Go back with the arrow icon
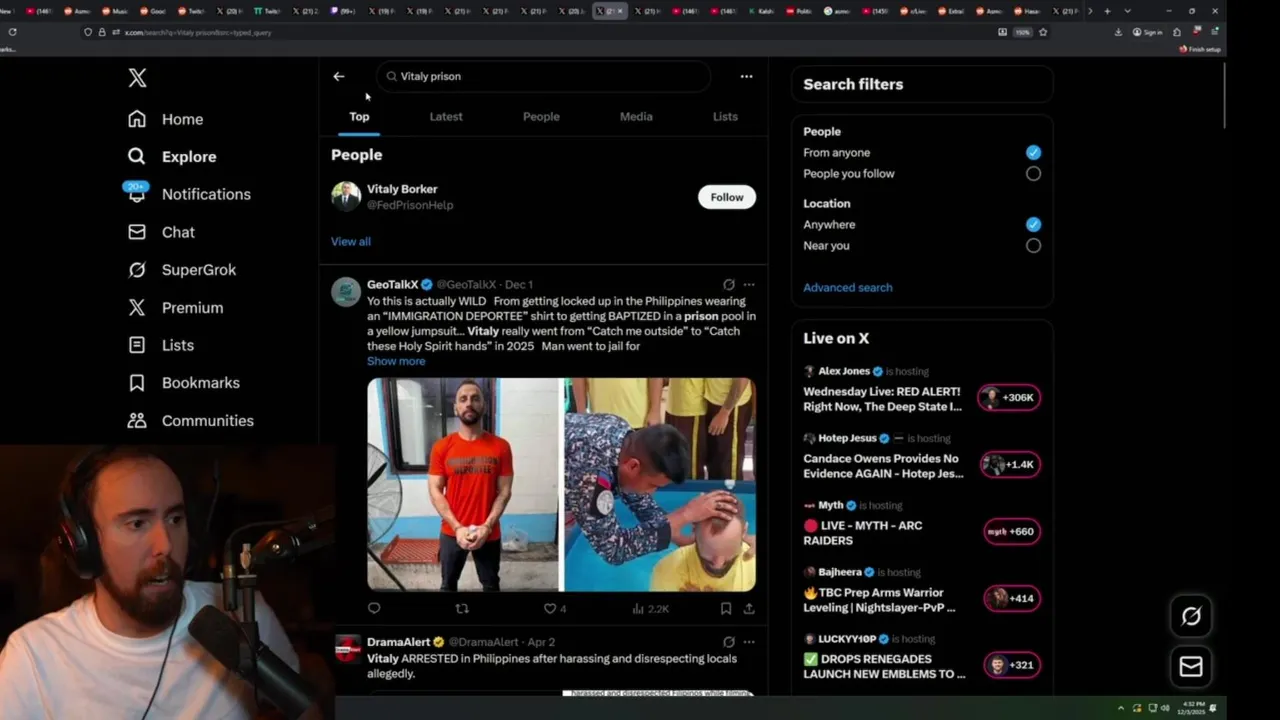 339,76
